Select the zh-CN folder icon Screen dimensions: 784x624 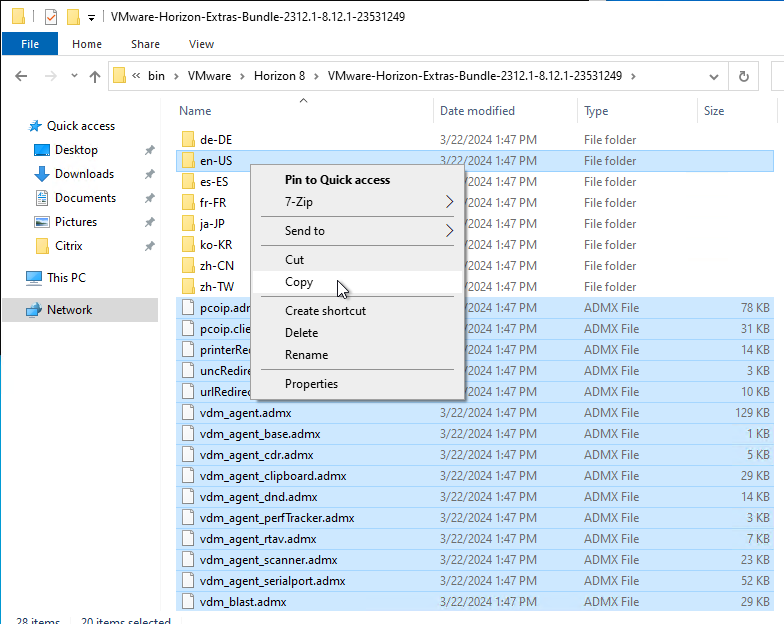[188, 266]
